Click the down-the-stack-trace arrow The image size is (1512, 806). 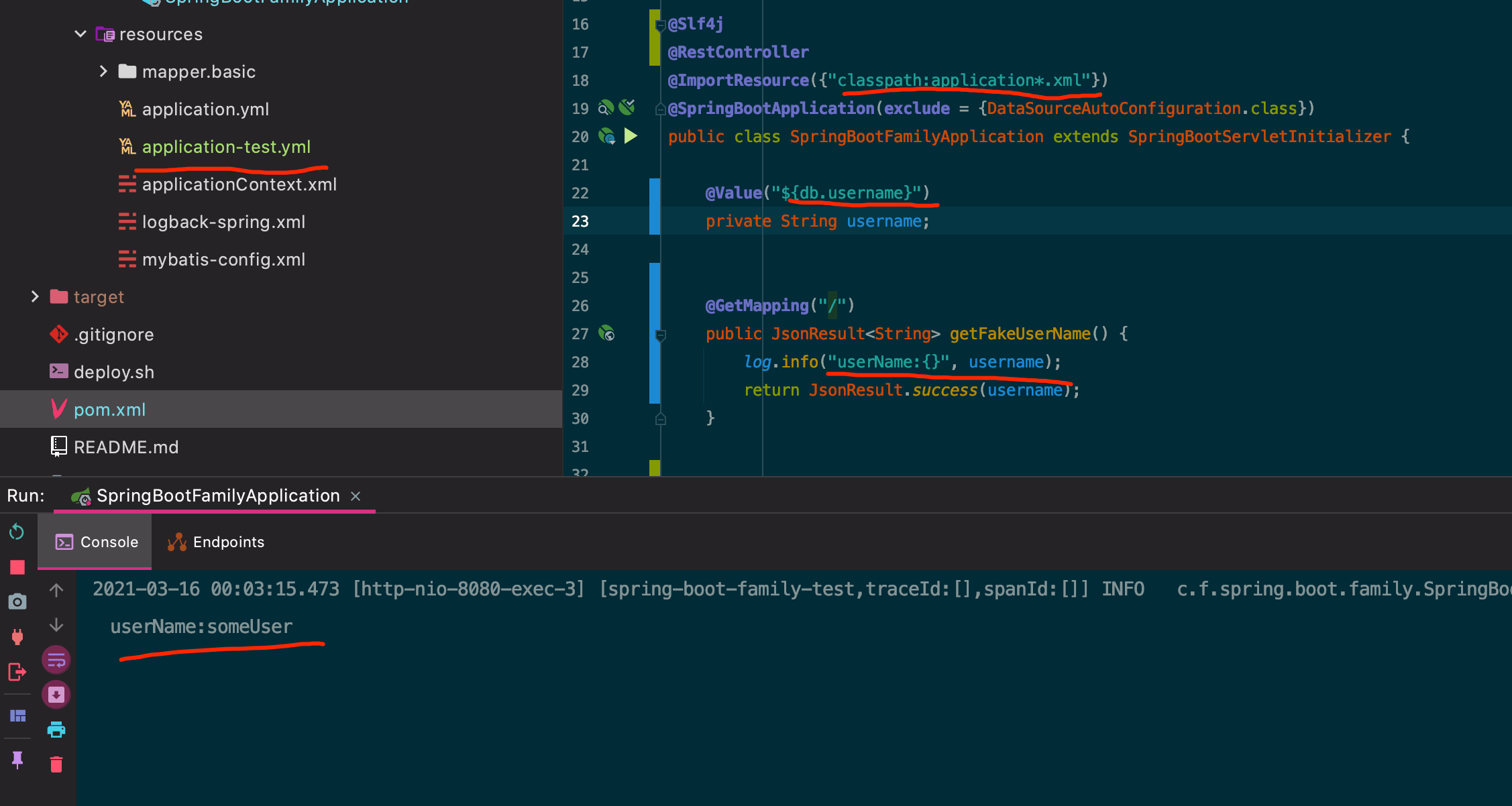56,625
